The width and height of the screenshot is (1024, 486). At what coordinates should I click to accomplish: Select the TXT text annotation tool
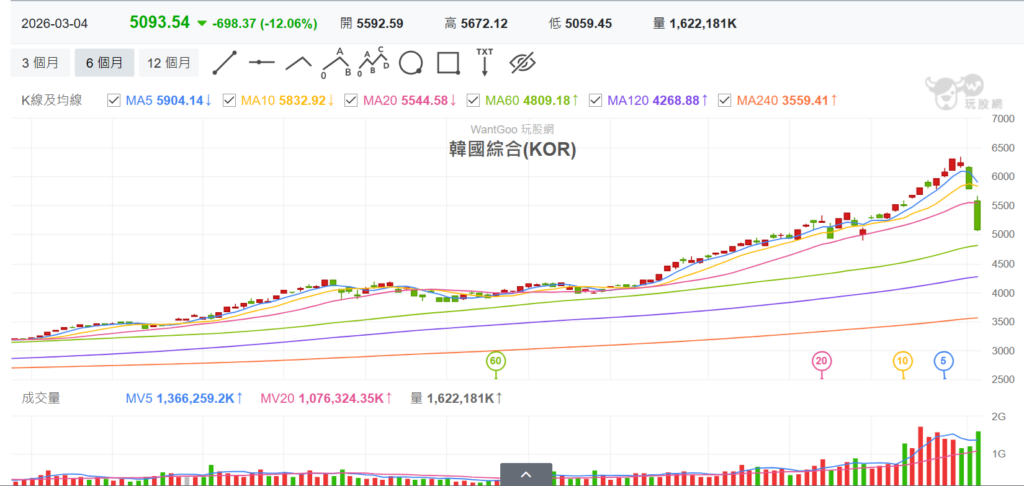[484, 63]
